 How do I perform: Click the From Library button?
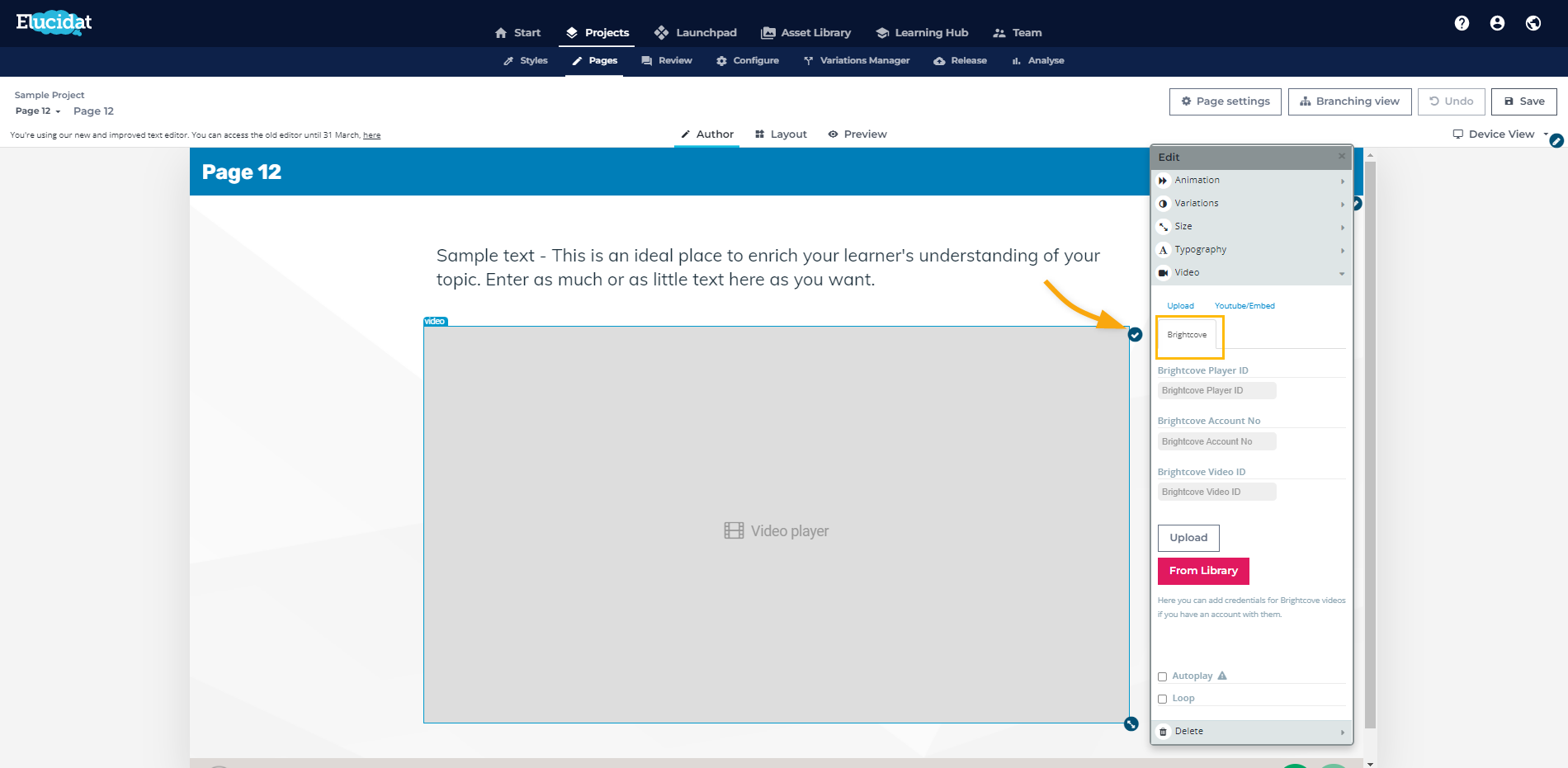point(1203,571)
